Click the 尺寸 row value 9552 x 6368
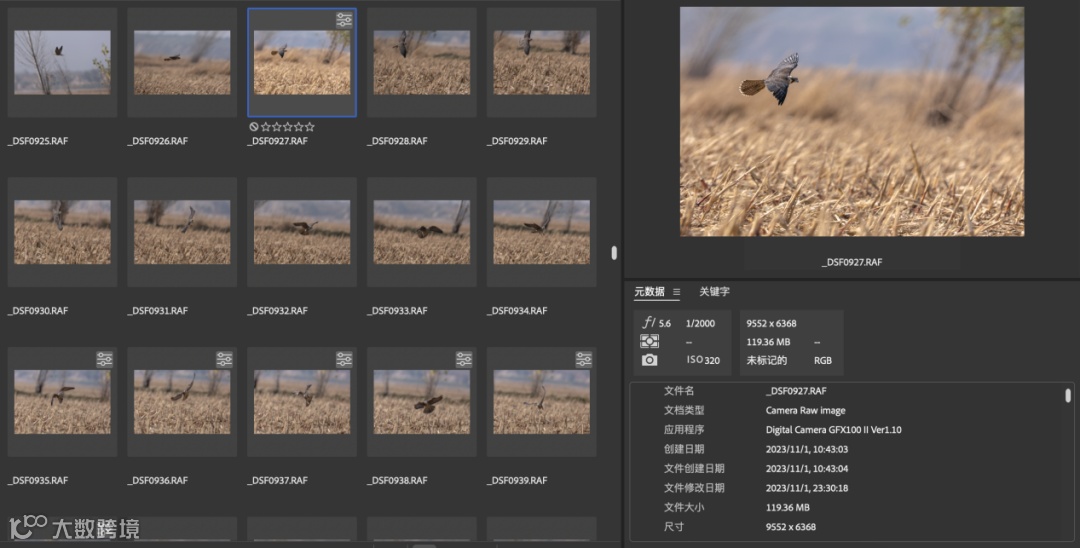This screenshot has width=1080, height=548. (x=791, y=527)
